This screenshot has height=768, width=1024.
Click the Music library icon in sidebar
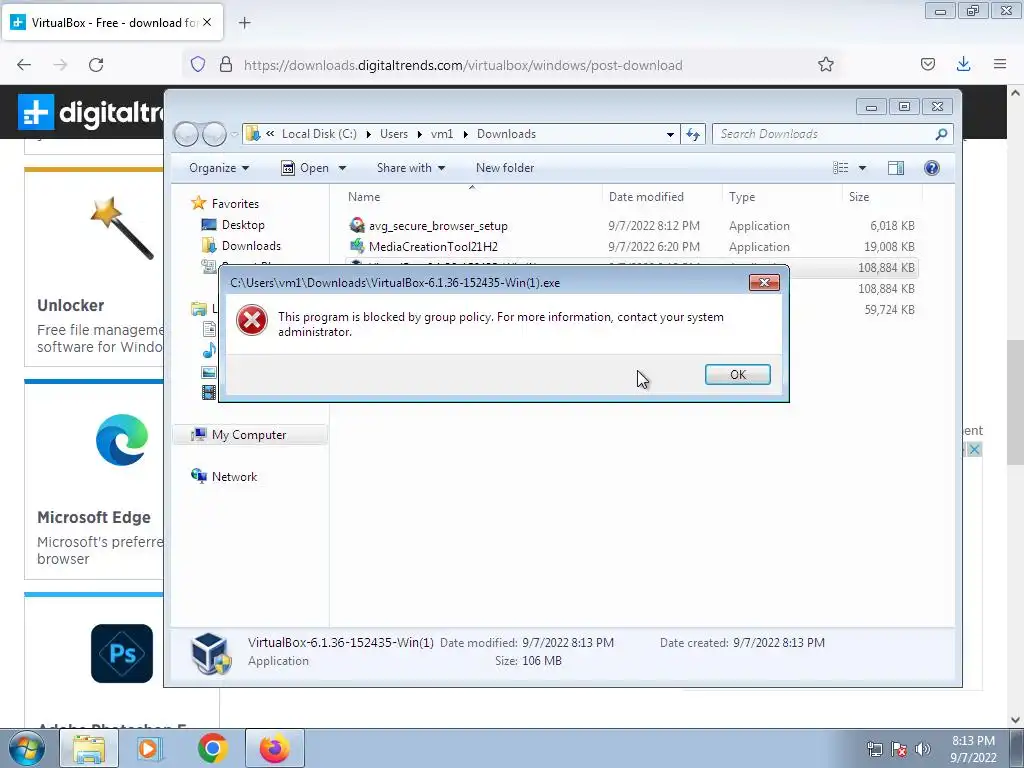point(209,351)
